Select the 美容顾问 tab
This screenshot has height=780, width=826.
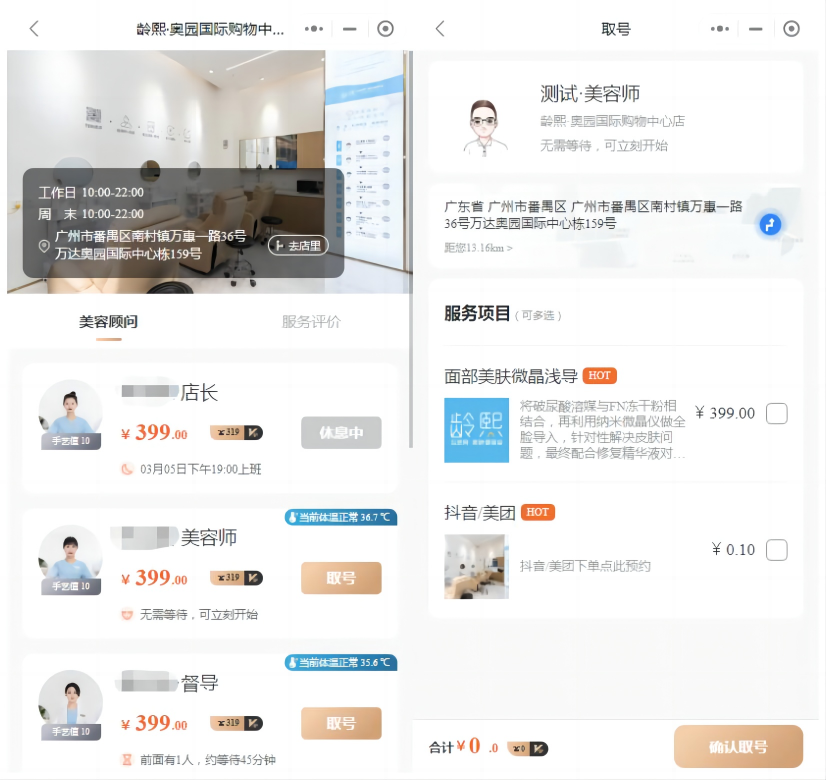pos(108,322)
